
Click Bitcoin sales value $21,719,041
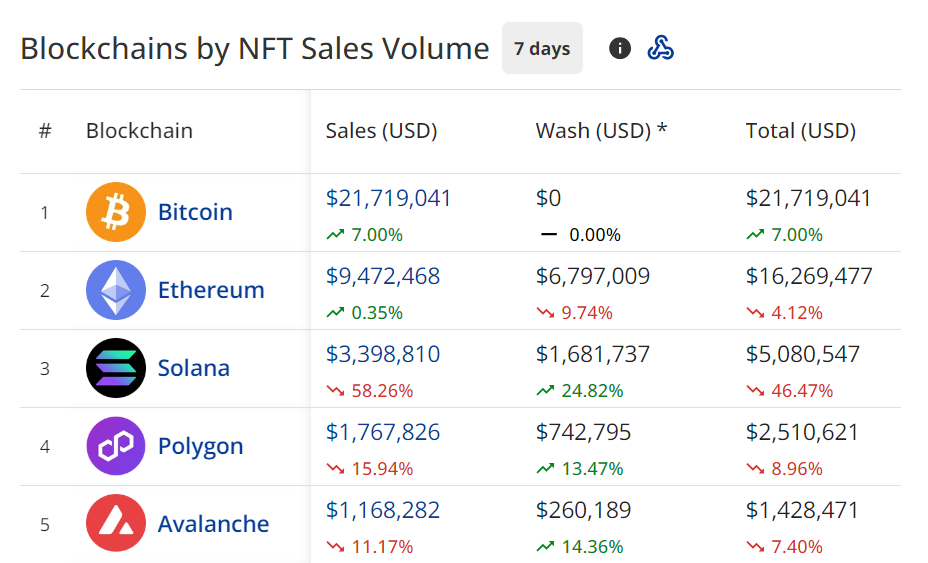(388, 198)
